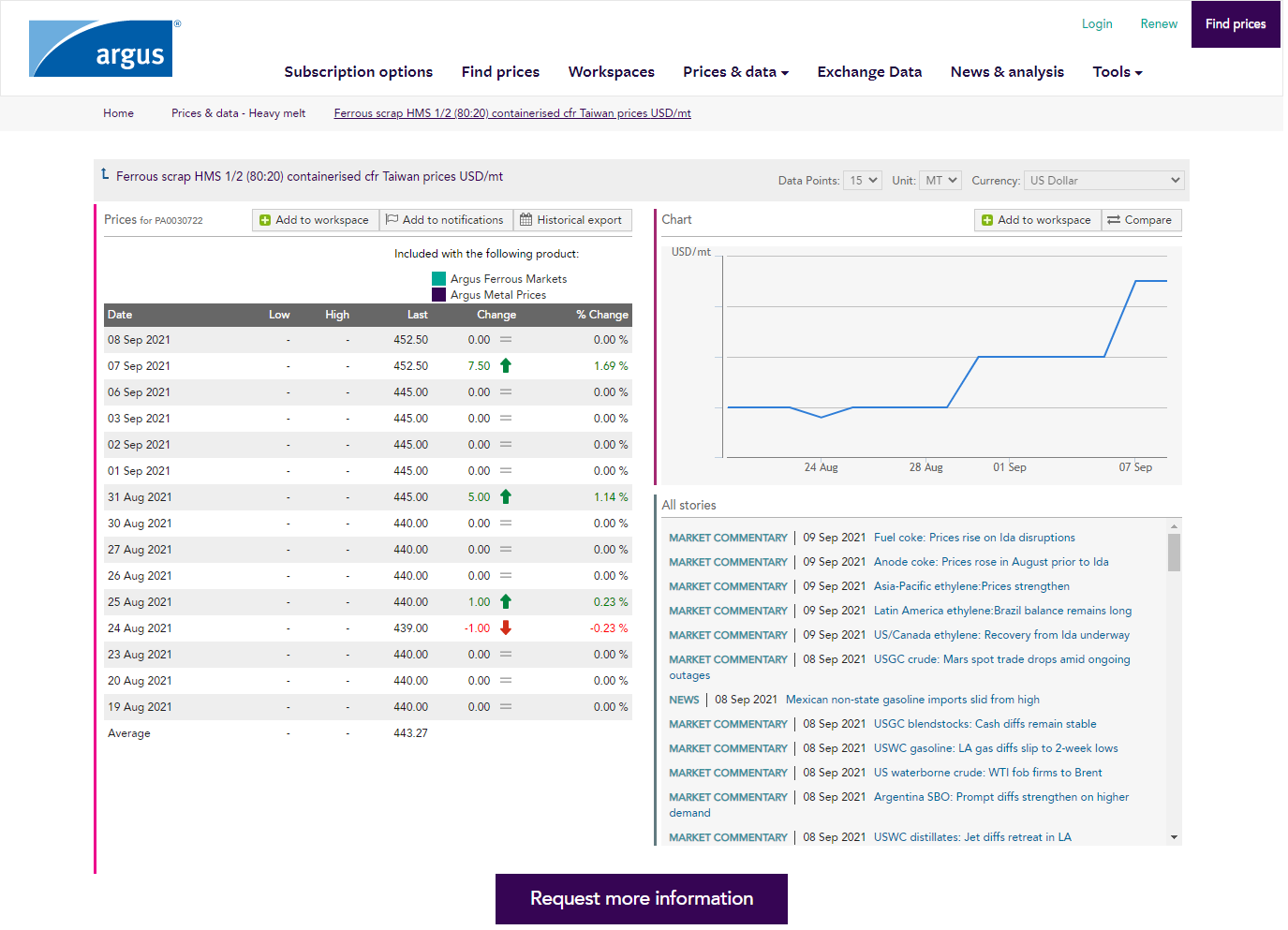Click the Find prices purple button
The image size is (1288, 930).
tap(1235, 24)
